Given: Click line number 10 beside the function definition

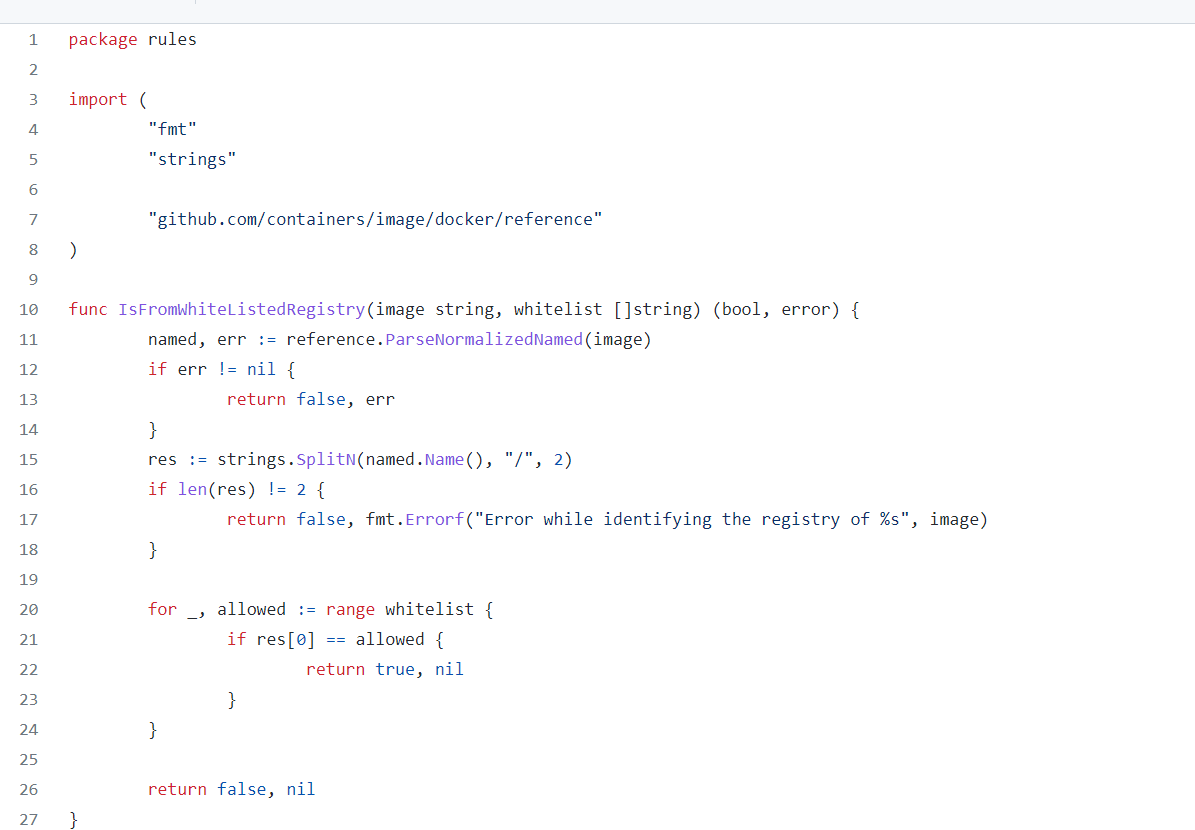Looking at the screenshot, I should (29, 309).
